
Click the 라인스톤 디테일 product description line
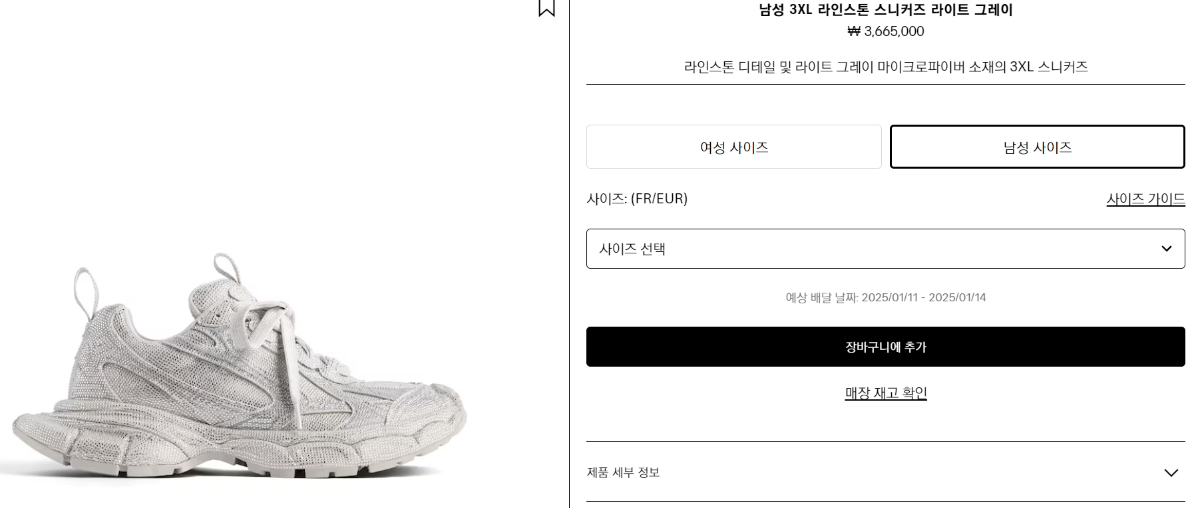pos(886,67)
